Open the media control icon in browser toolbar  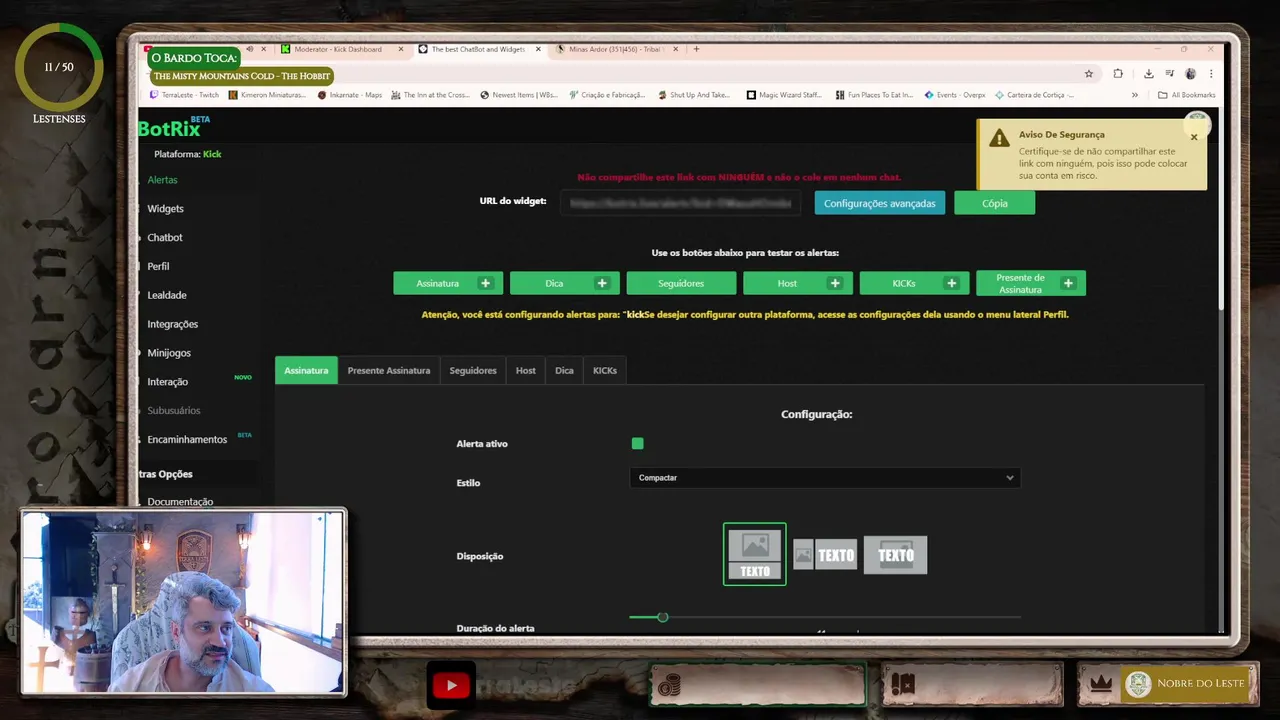click(1169, 73)
